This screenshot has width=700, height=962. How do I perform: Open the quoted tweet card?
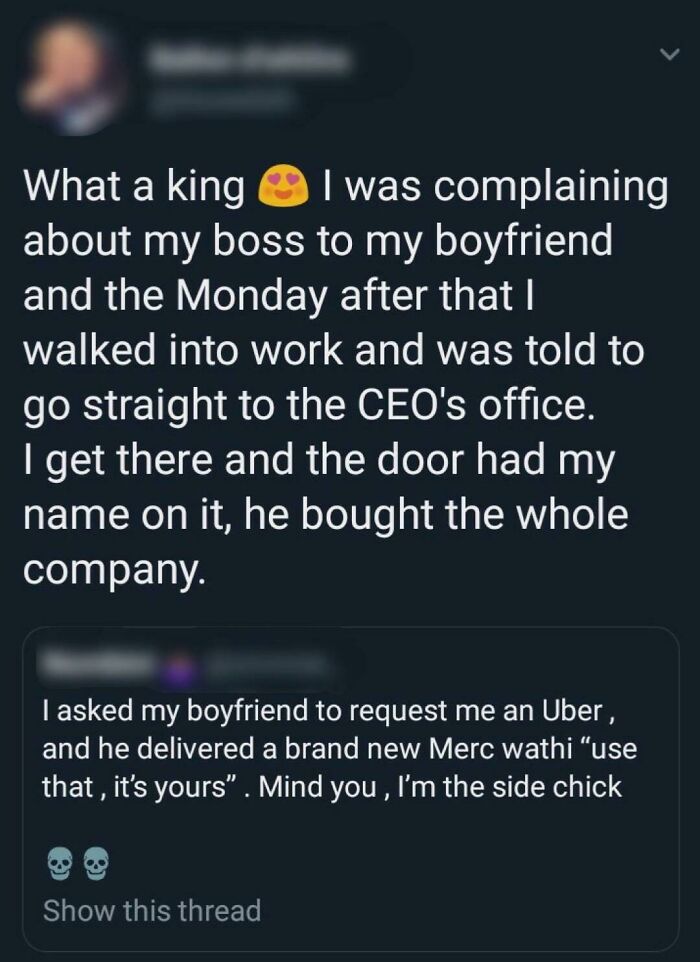coord(350,790)
